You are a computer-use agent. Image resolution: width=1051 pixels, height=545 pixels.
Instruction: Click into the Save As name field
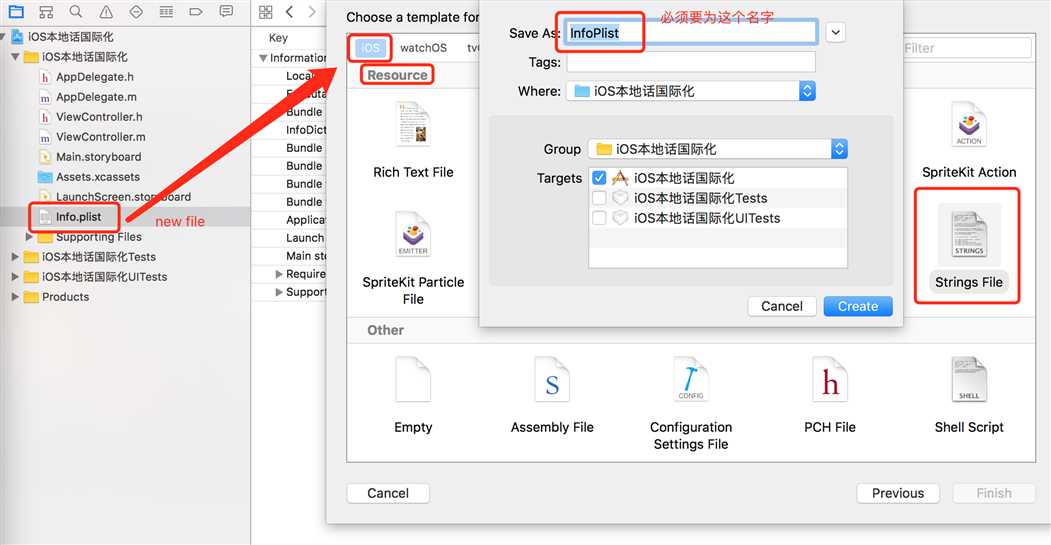point(691,33)
